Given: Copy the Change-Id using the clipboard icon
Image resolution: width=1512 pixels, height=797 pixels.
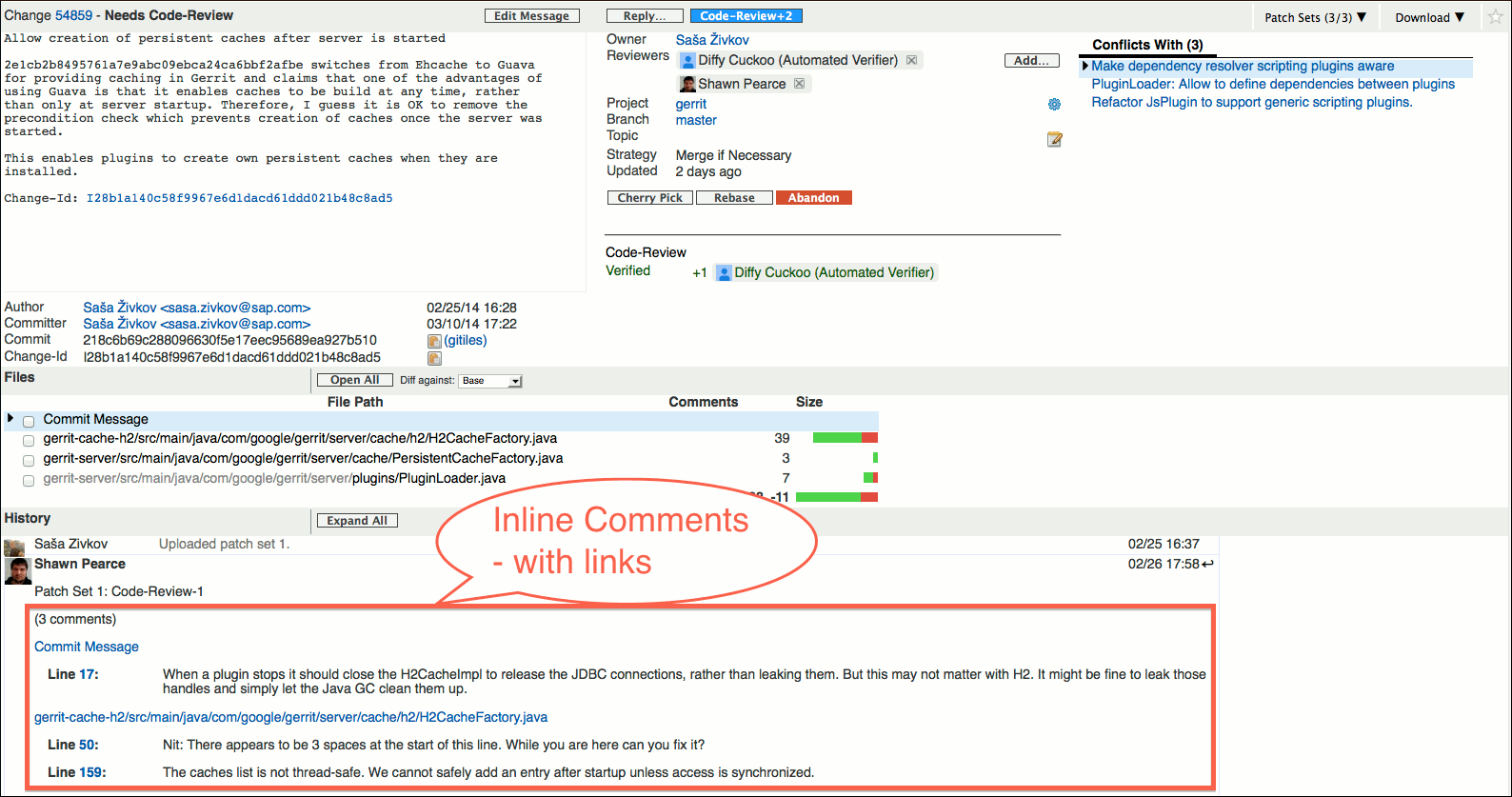Looking at the screenshot, I should pos(434,358).
